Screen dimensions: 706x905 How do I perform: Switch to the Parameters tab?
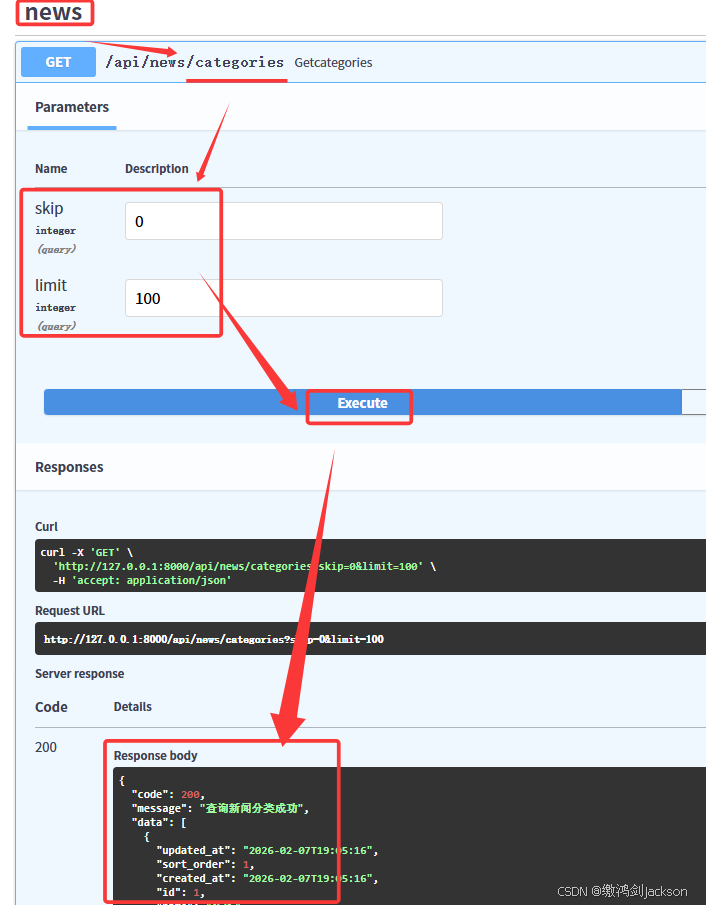click(72, 107)
